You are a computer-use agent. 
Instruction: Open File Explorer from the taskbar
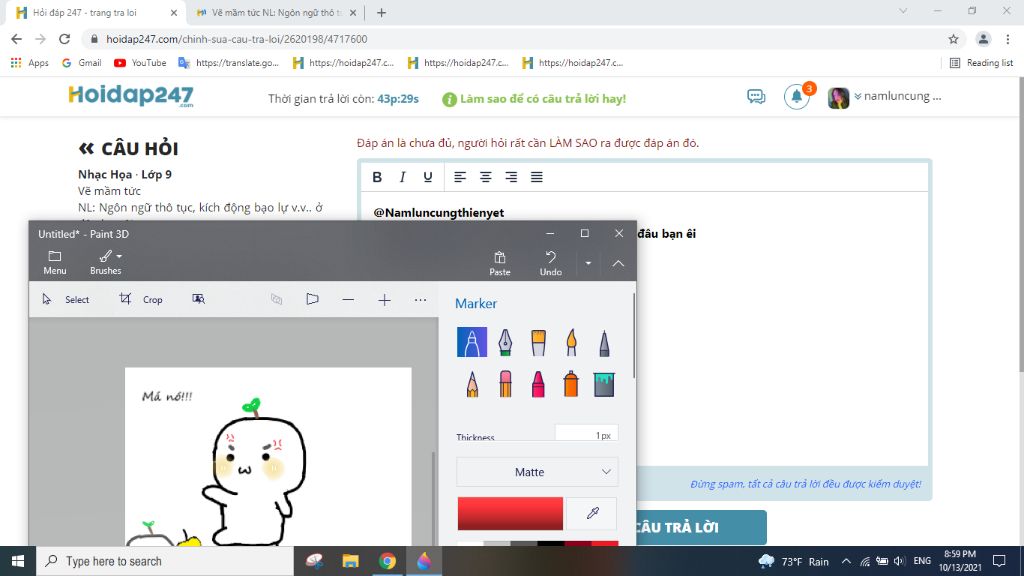tap(351, 561)
